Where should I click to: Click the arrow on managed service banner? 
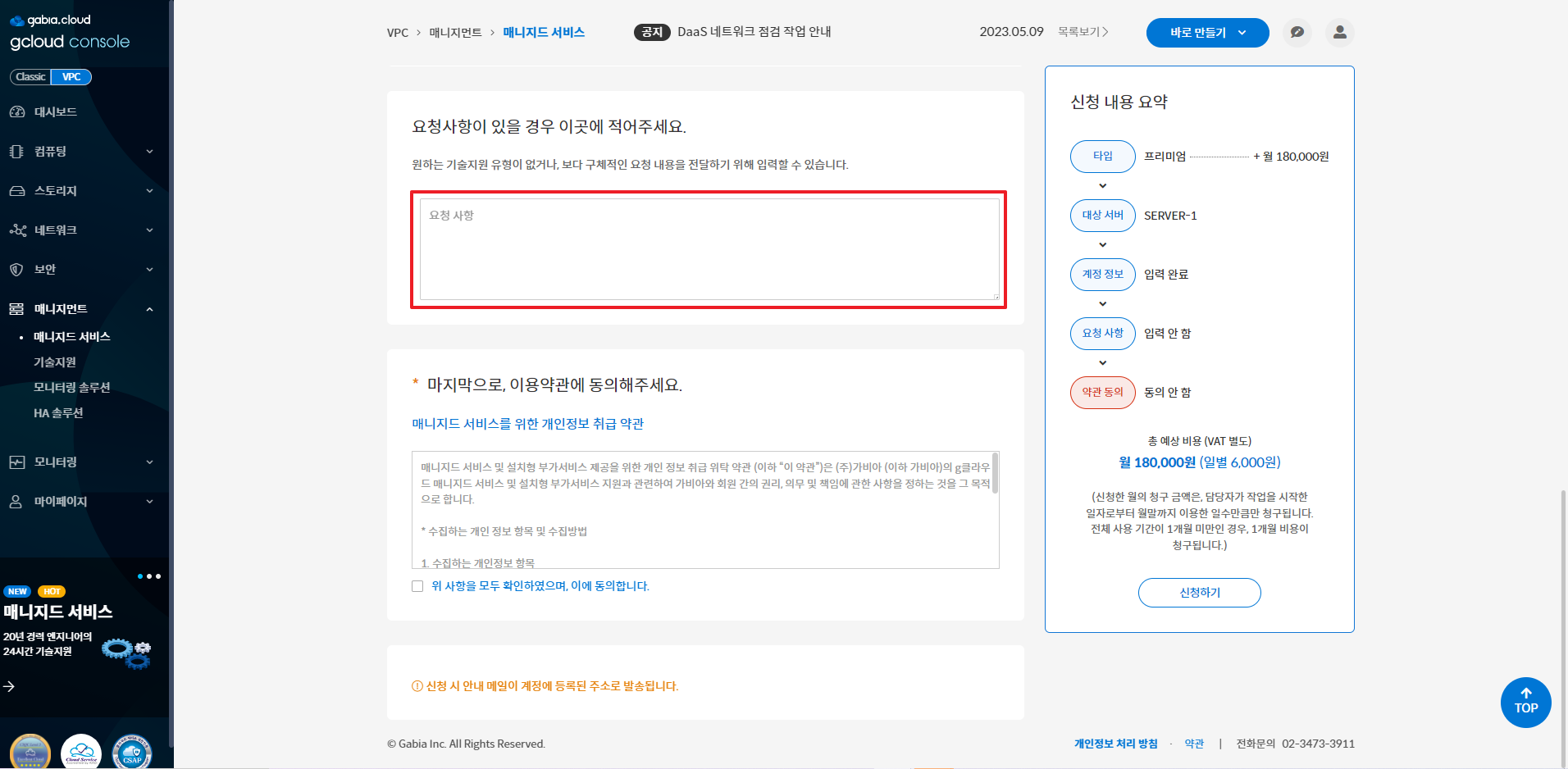(x=9, y=686)
